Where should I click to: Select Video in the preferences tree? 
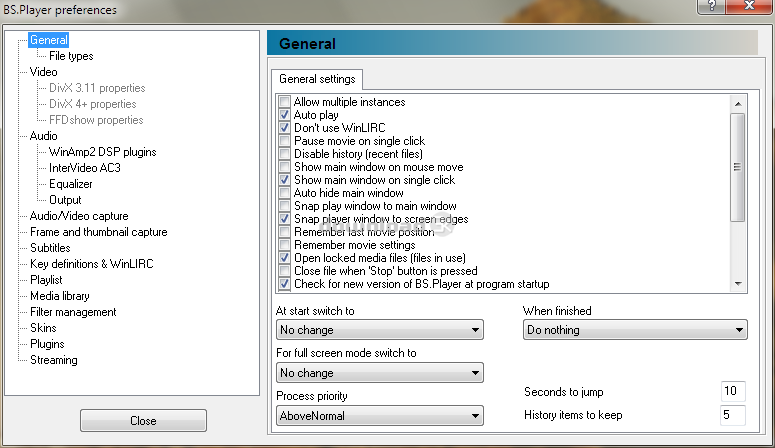43,72
